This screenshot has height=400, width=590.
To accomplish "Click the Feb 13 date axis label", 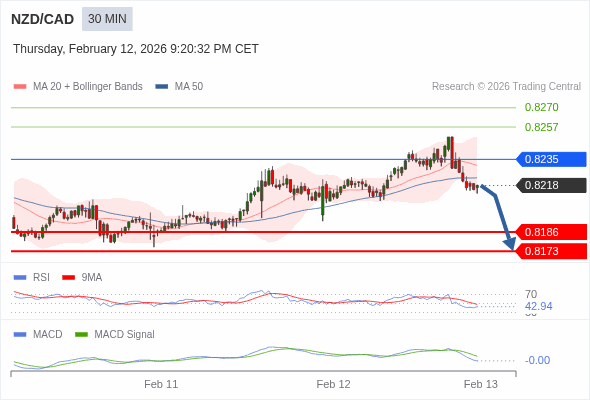I will click(x=481, y=384).
